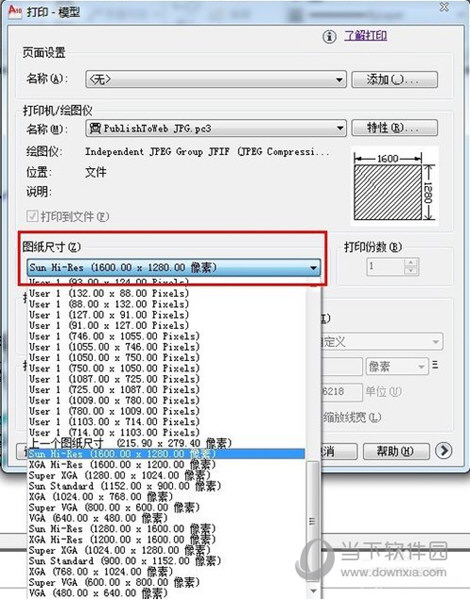Open the printer 名称 dropdown PublishToWeb JPG.pc3
Image resolution: width=470 pixels, height=600 pixels.
(216, 128)
